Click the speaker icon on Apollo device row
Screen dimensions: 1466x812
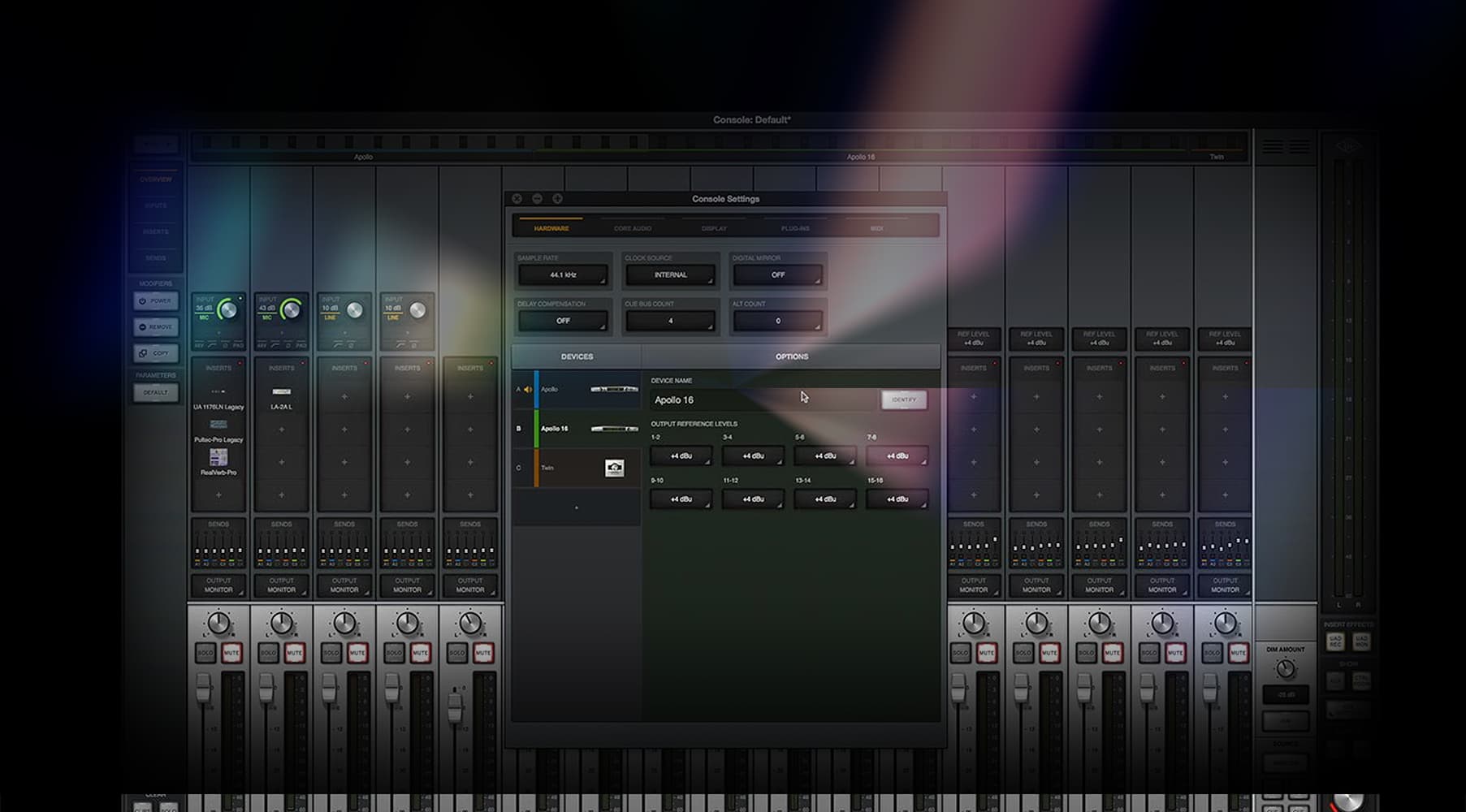pos(528,390)
